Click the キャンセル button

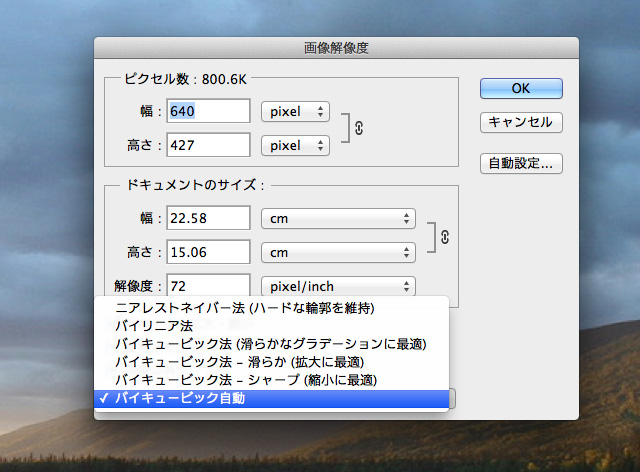[520, 123]
